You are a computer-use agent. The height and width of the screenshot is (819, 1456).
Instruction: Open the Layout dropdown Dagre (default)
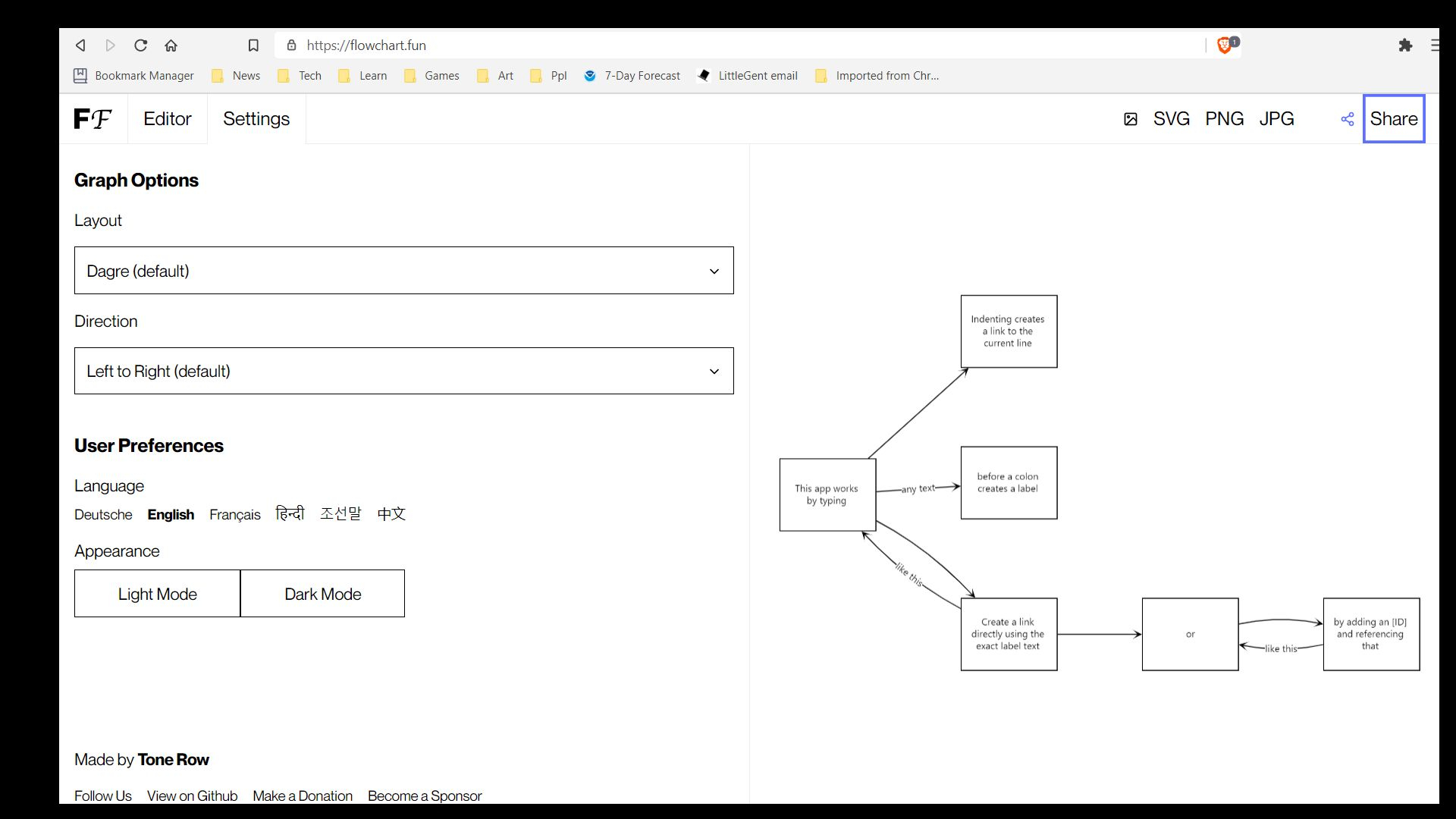[404, 271]
